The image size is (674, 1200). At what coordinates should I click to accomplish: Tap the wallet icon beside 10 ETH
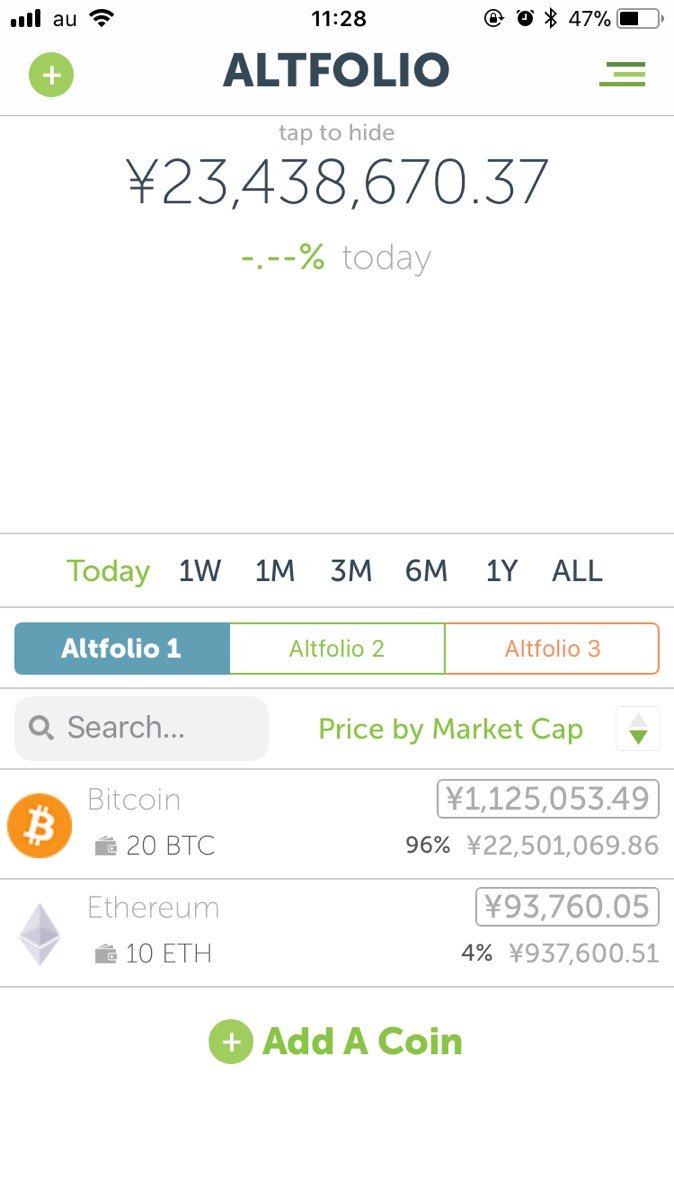[x=105, y=955]
